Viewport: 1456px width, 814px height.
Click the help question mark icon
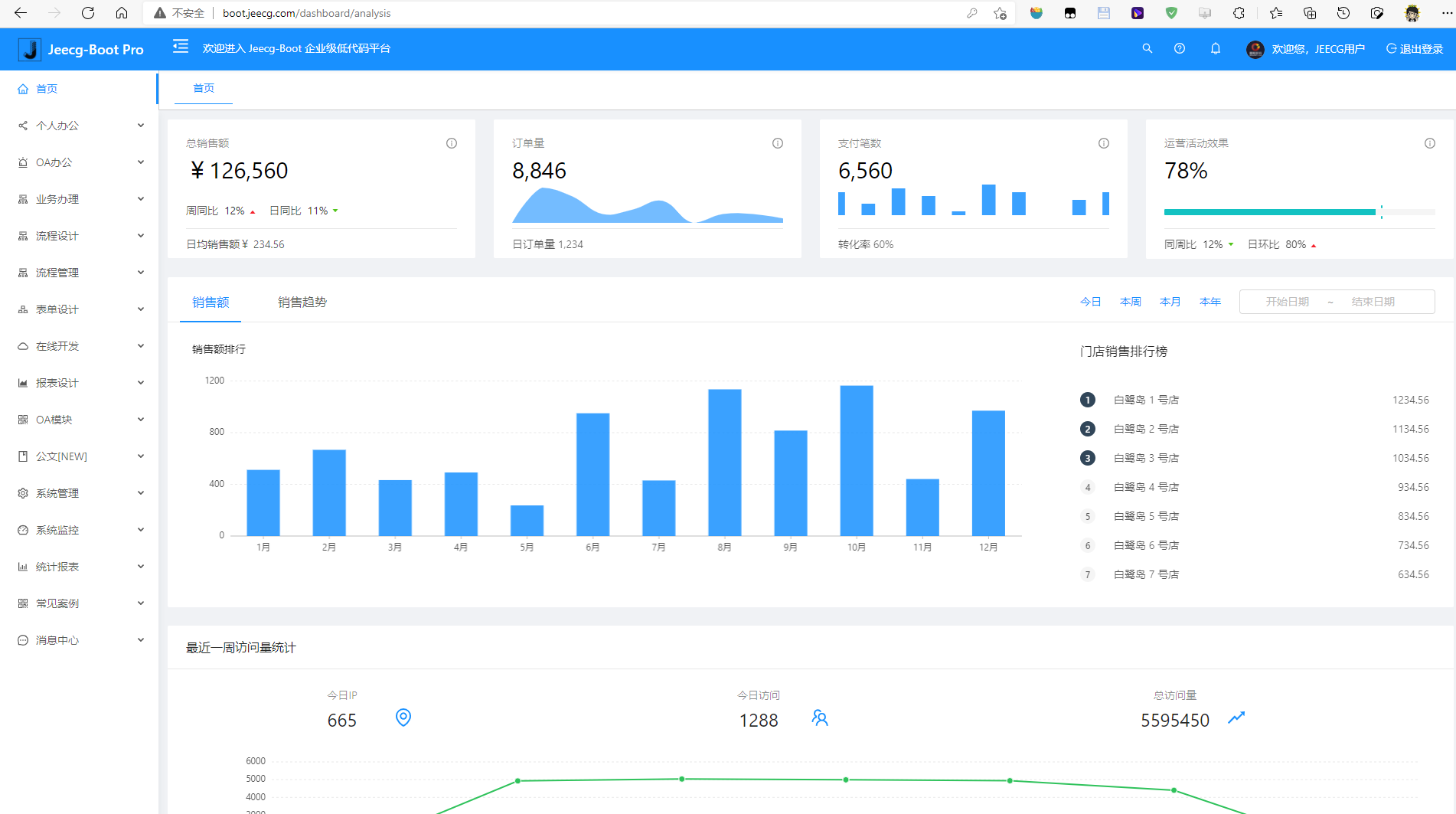pyautogui.click(x=1180, y=48)
